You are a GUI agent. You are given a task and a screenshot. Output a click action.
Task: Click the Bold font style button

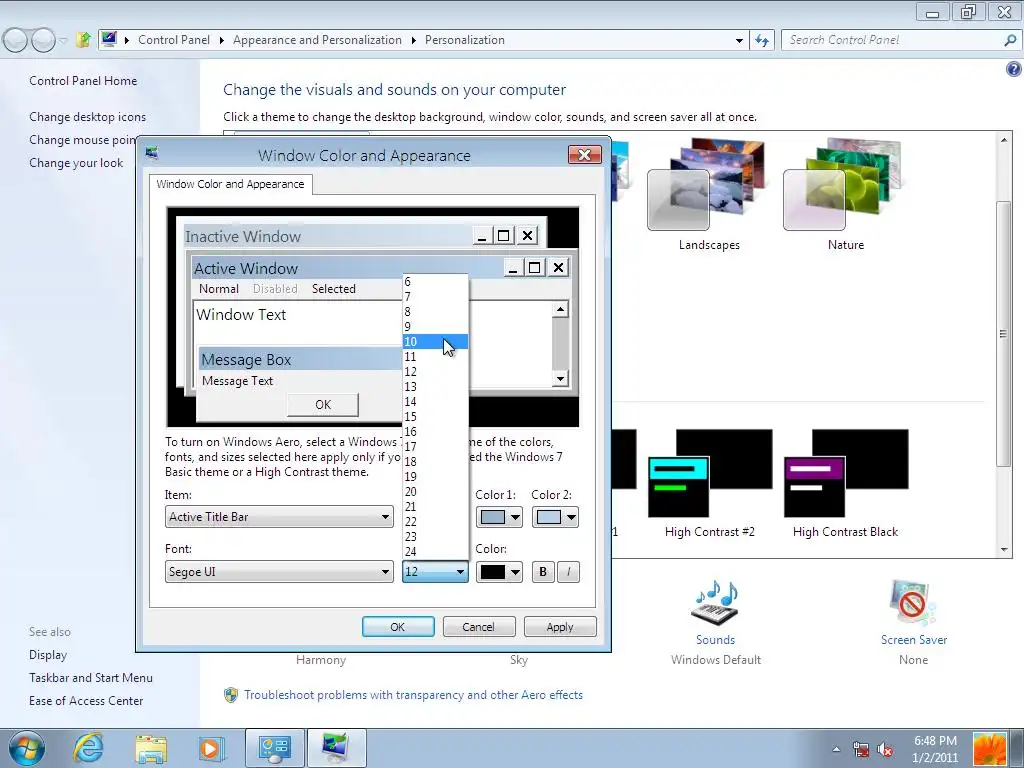[x=543, y=572]
